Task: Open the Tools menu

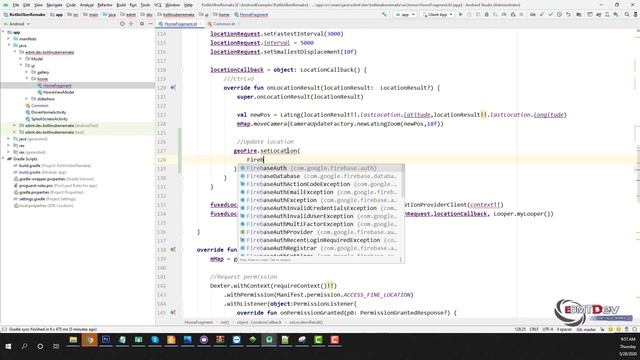Action: coord(145,5)
